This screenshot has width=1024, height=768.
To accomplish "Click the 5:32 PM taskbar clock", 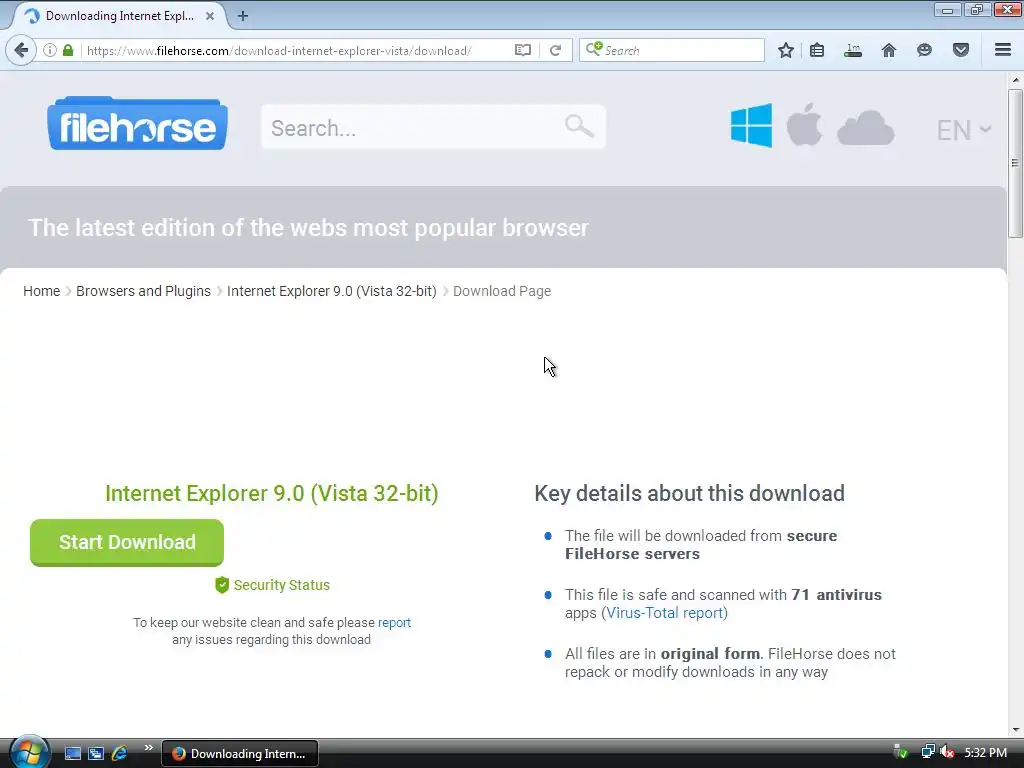I will tap(985, 753).
